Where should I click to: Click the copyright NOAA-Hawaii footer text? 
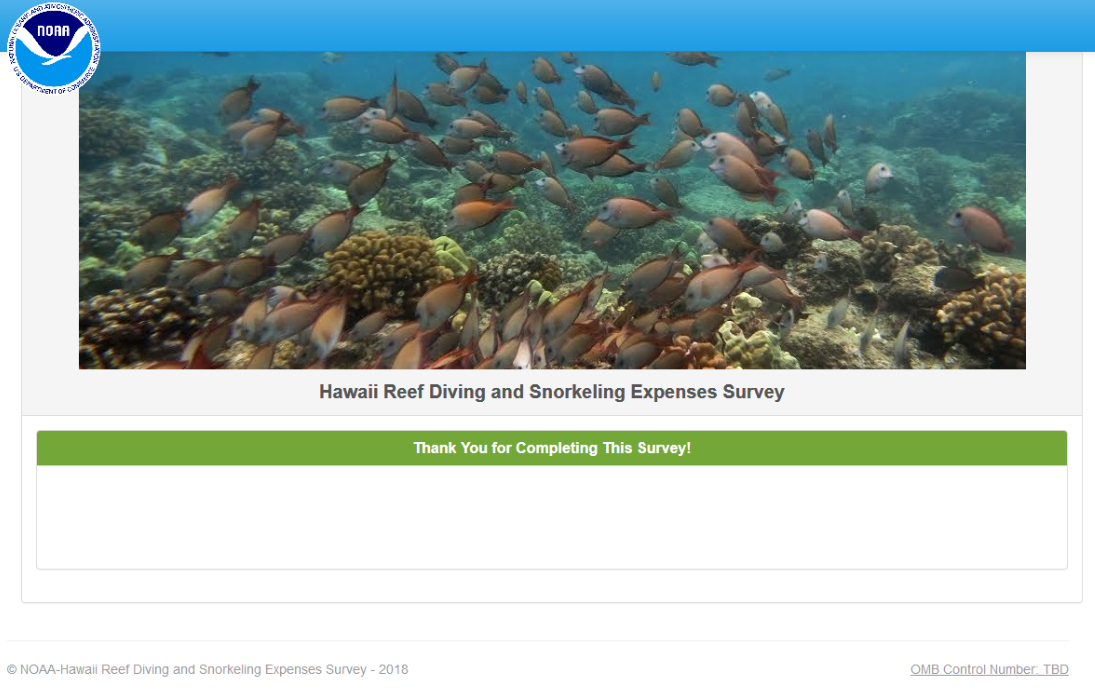click(207, 669)
